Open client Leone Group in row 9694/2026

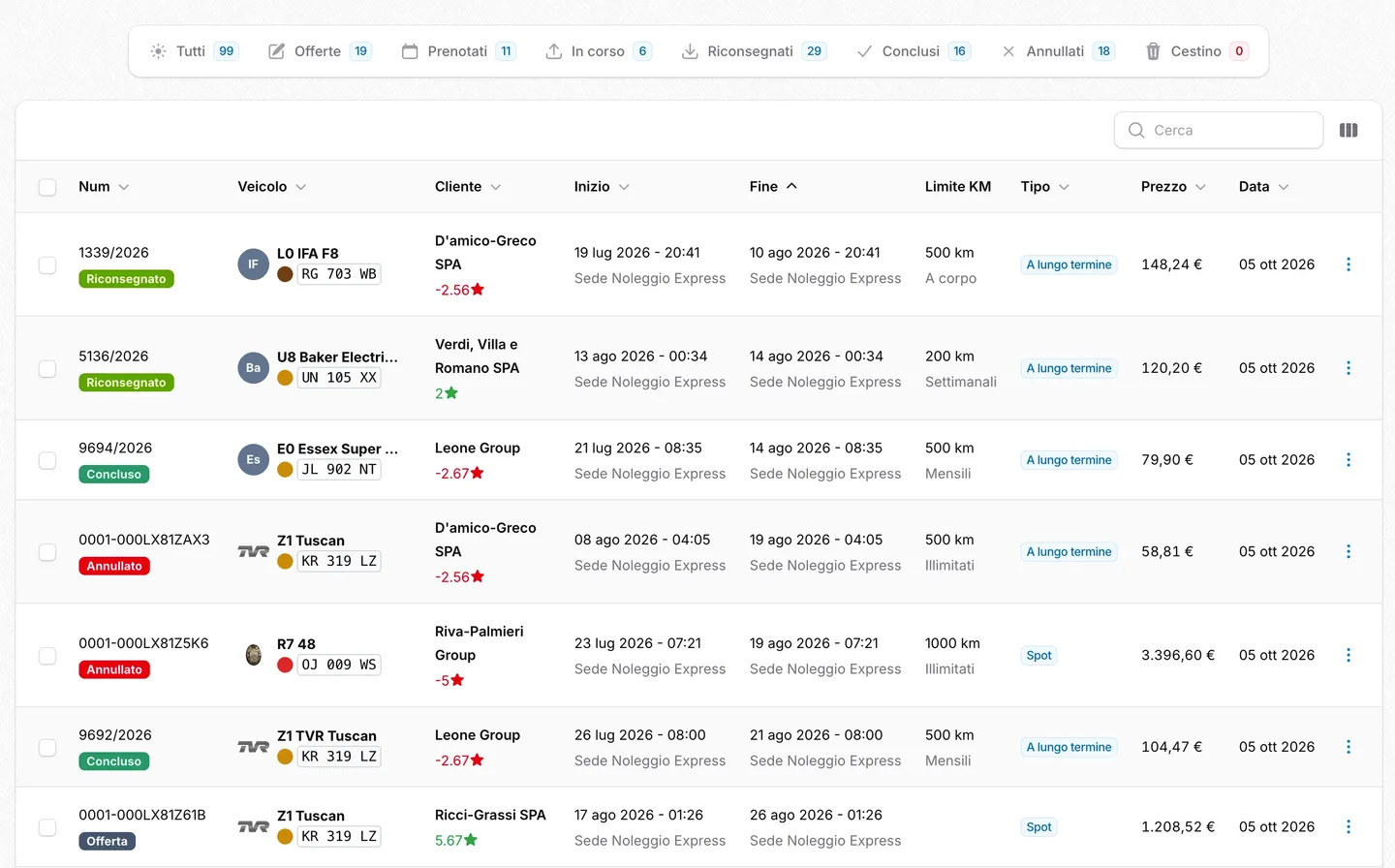click(x=478, y=448)
